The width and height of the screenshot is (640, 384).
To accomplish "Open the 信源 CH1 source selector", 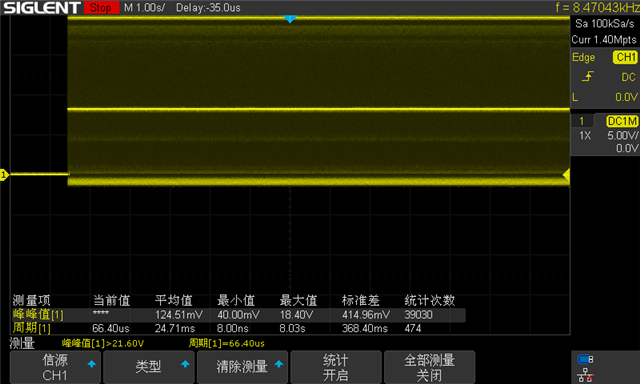I will click(x=55, y=367).
